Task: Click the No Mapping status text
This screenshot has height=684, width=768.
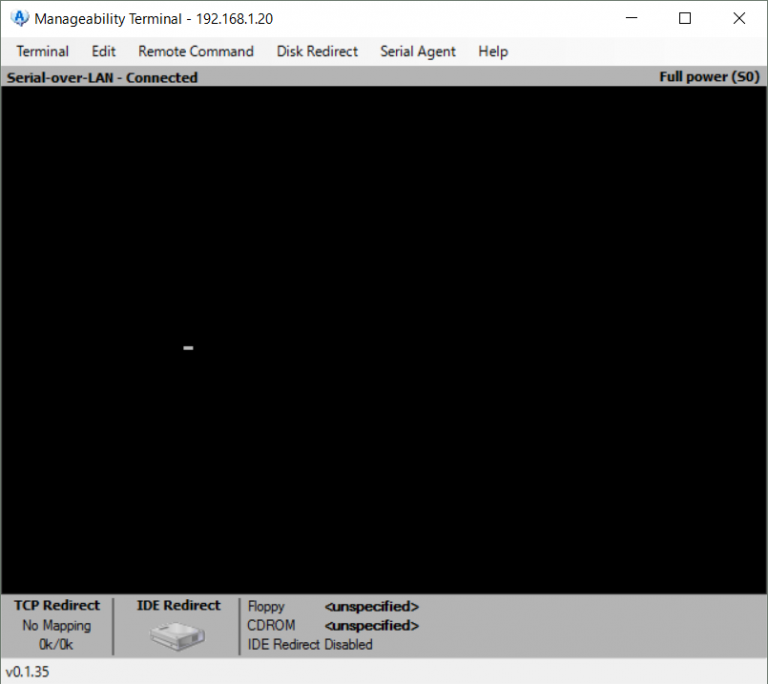Action: (x=57, y=626)
